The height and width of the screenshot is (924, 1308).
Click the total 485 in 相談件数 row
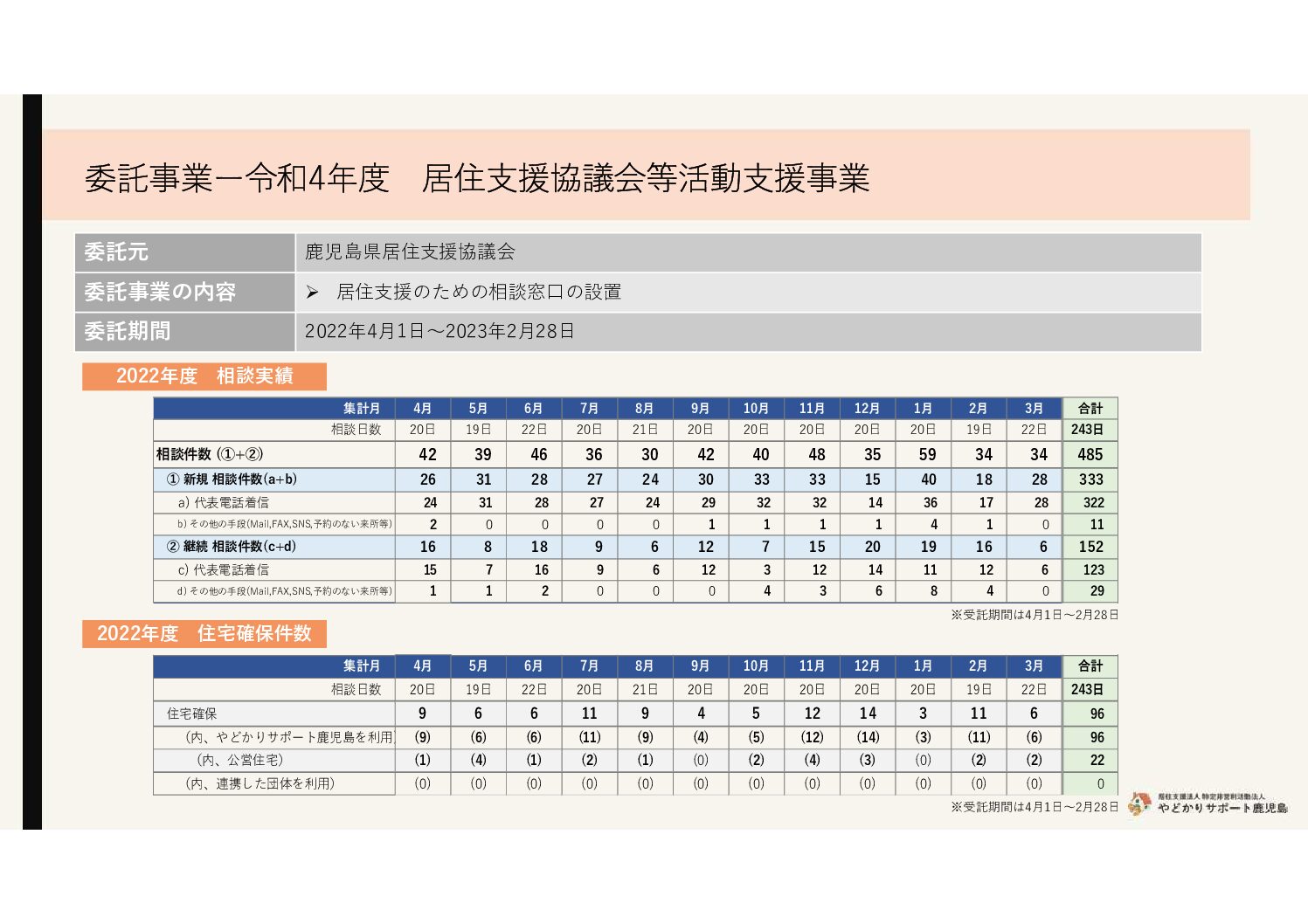pyautogui.click(x=1090, y=454)
